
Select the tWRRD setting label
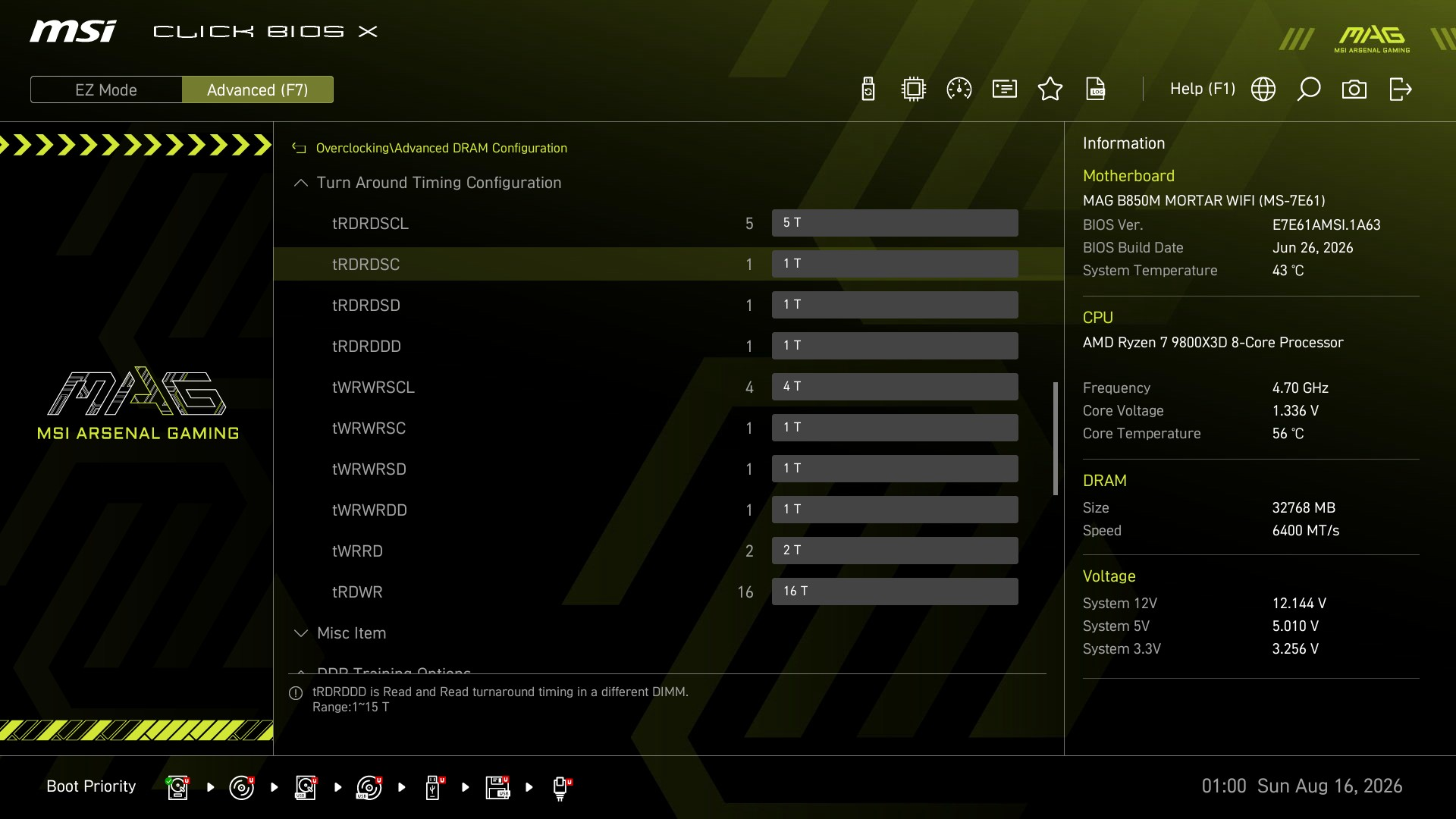[357, 551]
